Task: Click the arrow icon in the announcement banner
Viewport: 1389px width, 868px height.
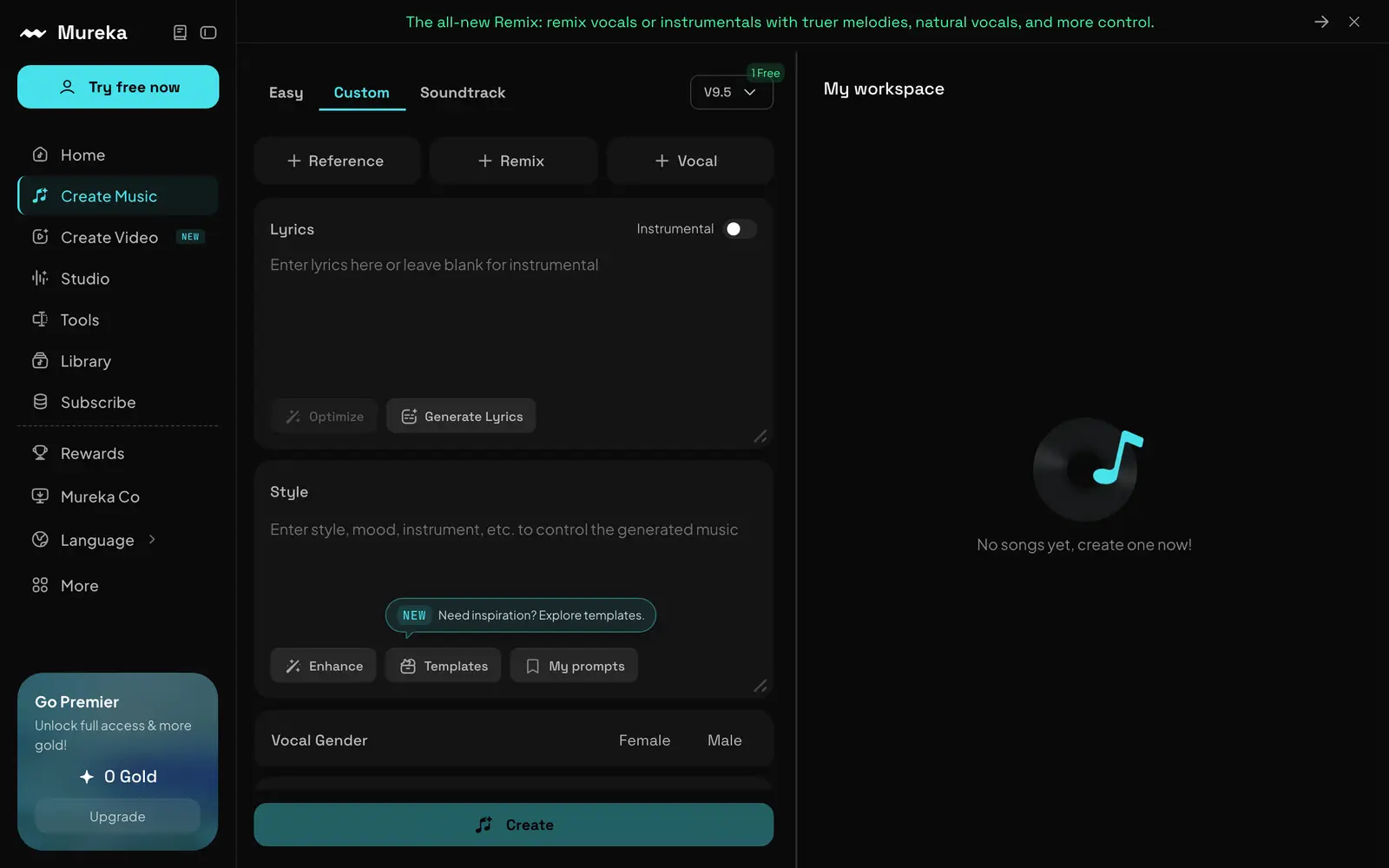Action: click(1321, 22)
